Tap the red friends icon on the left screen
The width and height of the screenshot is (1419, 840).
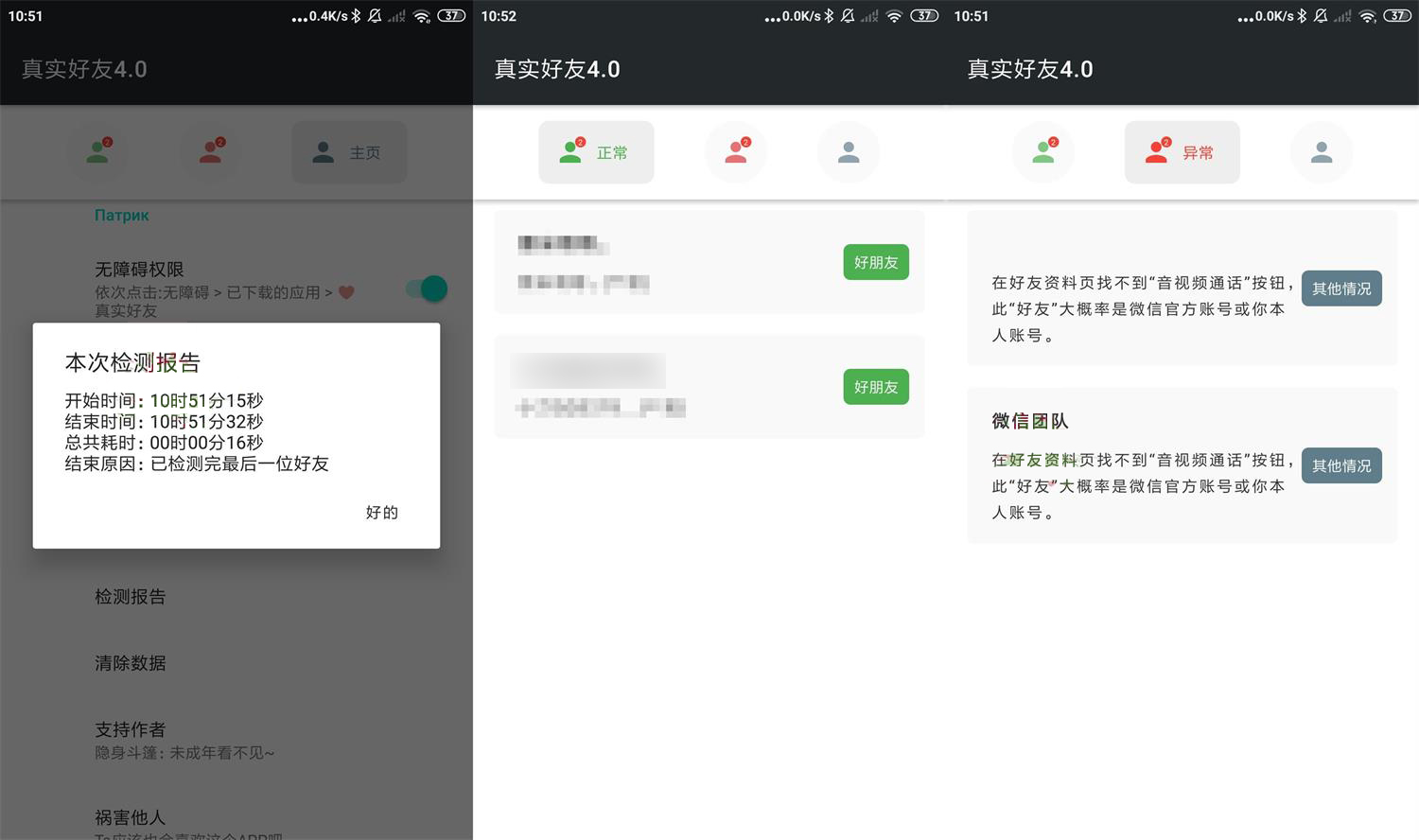point(209,151)
